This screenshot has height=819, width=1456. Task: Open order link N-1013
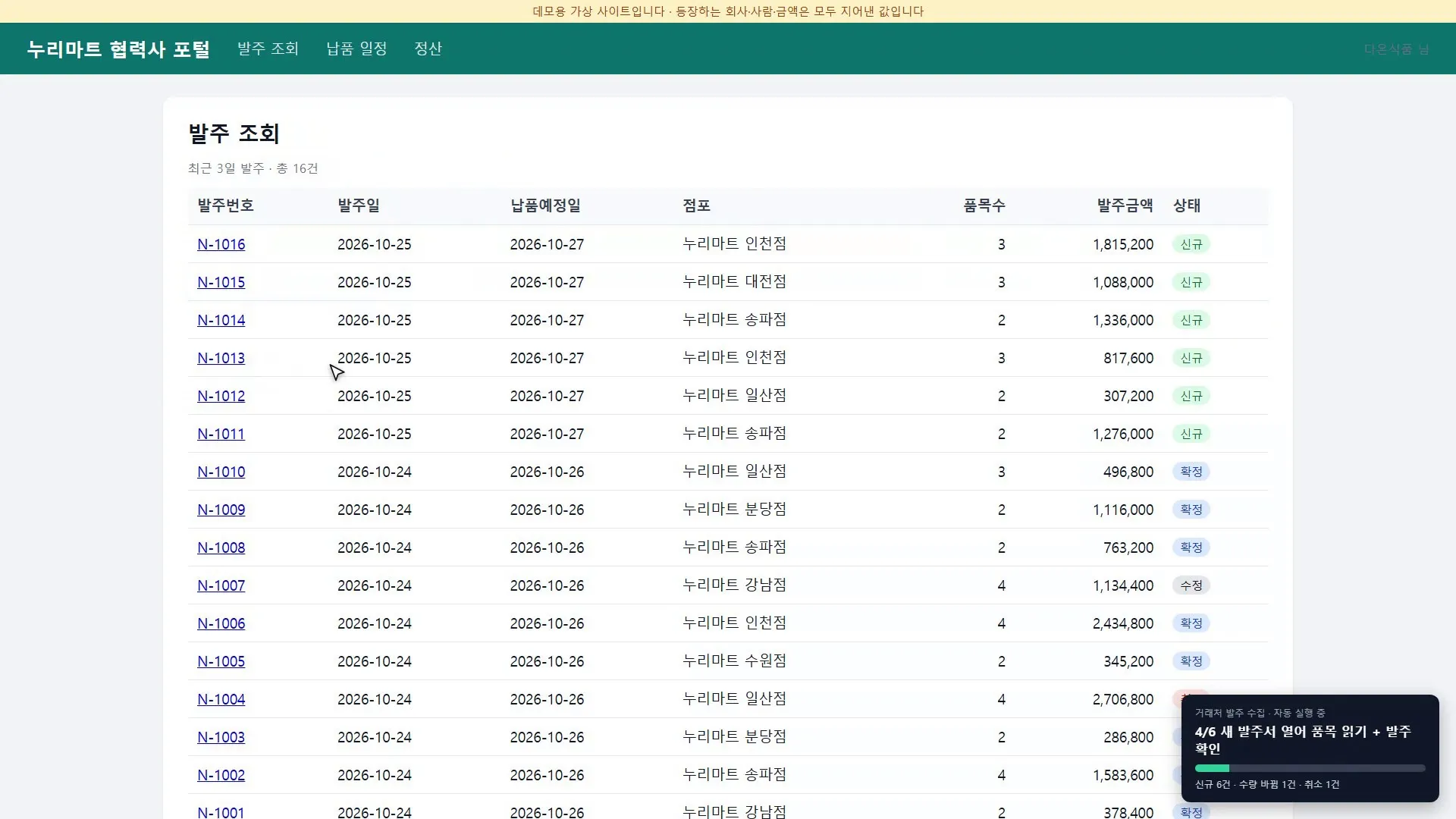221,358
